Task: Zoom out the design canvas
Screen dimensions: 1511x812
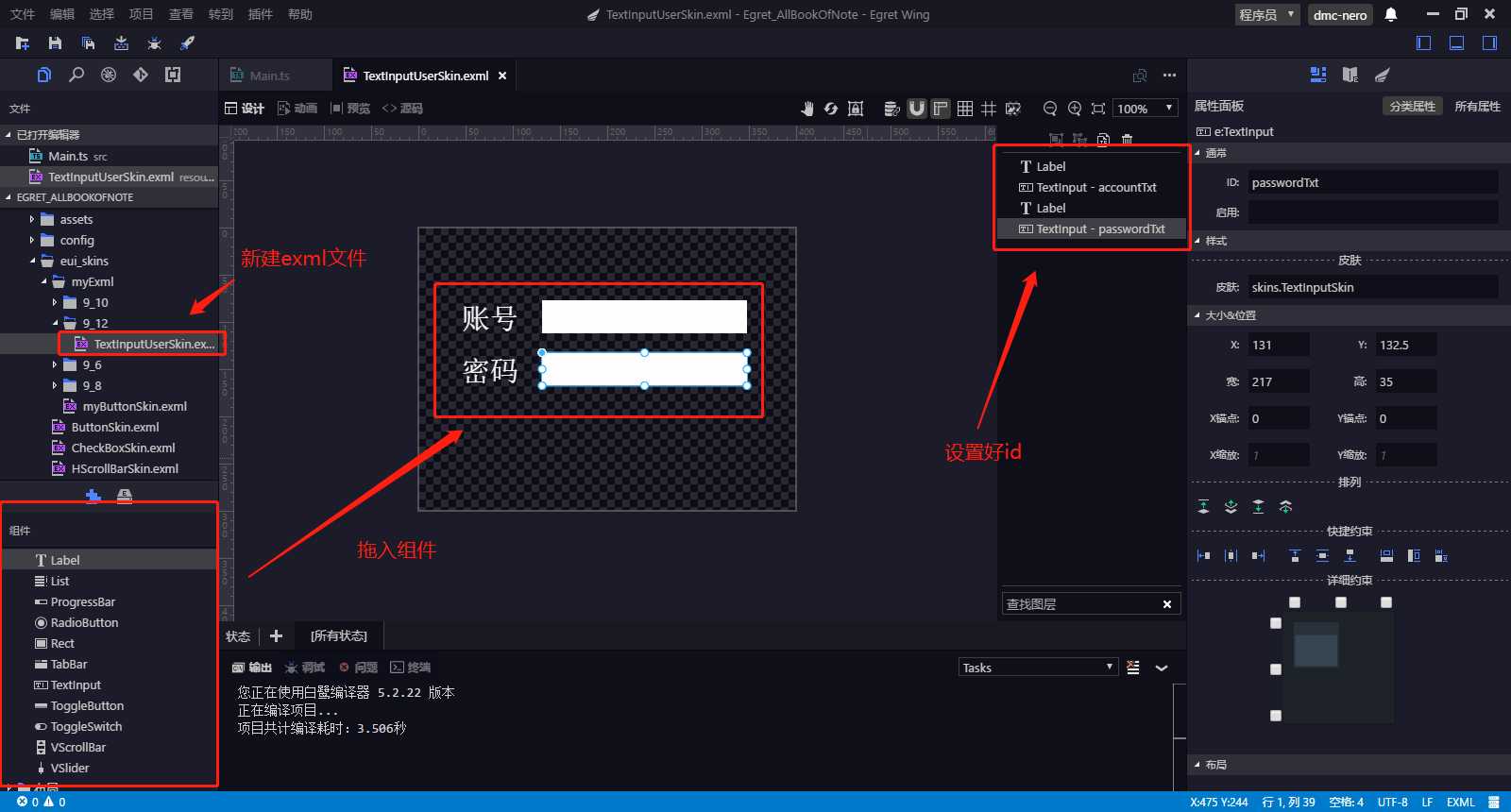Action: 1049,109
